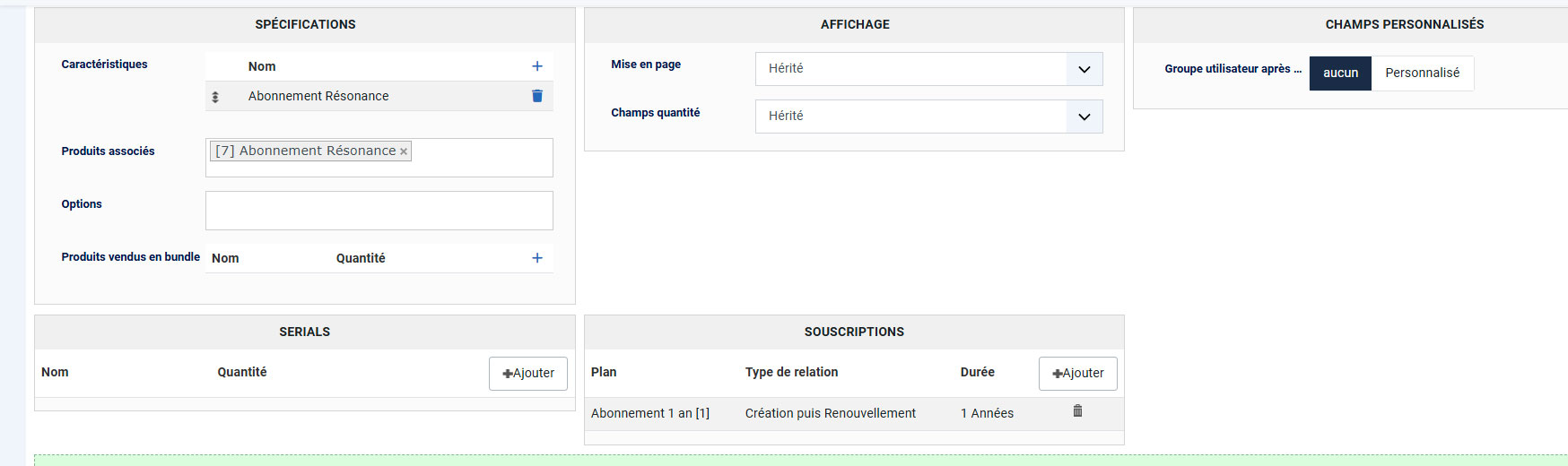Click the Affichage panel header

855,25
